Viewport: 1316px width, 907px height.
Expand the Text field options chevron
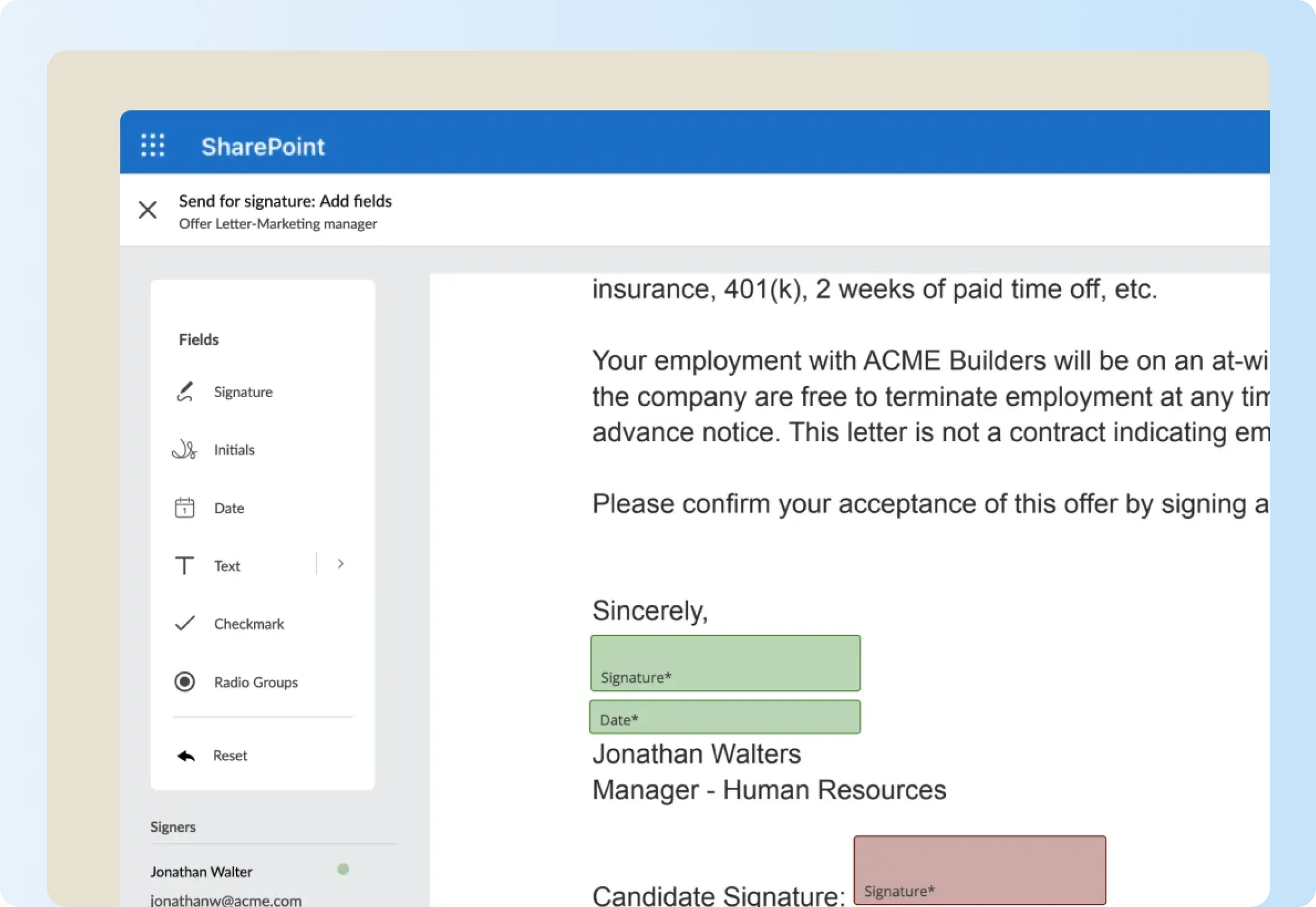coord(340,564)
